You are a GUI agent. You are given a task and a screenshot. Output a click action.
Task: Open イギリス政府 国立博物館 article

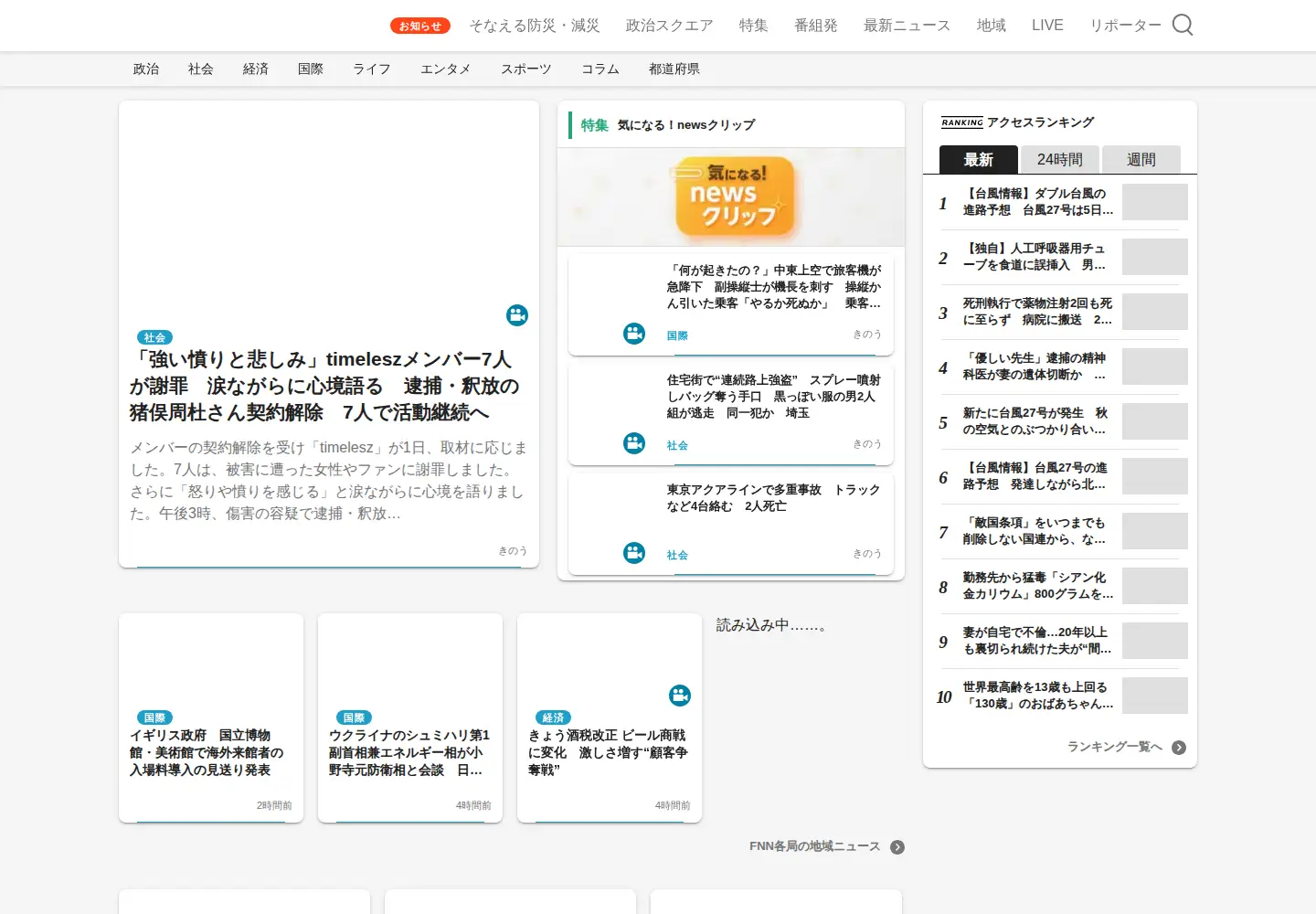tap(211, 717)
